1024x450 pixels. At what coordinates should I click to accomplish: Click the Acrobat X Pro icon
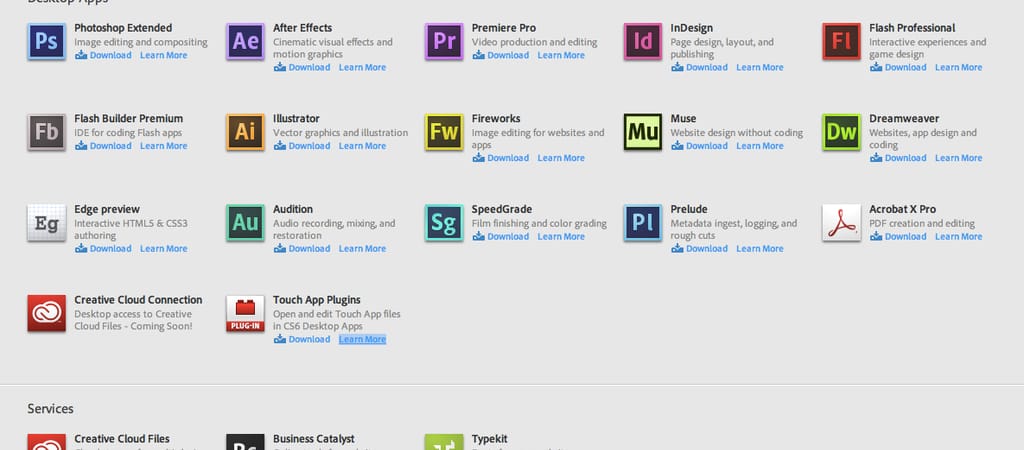[x=841, y=223]
